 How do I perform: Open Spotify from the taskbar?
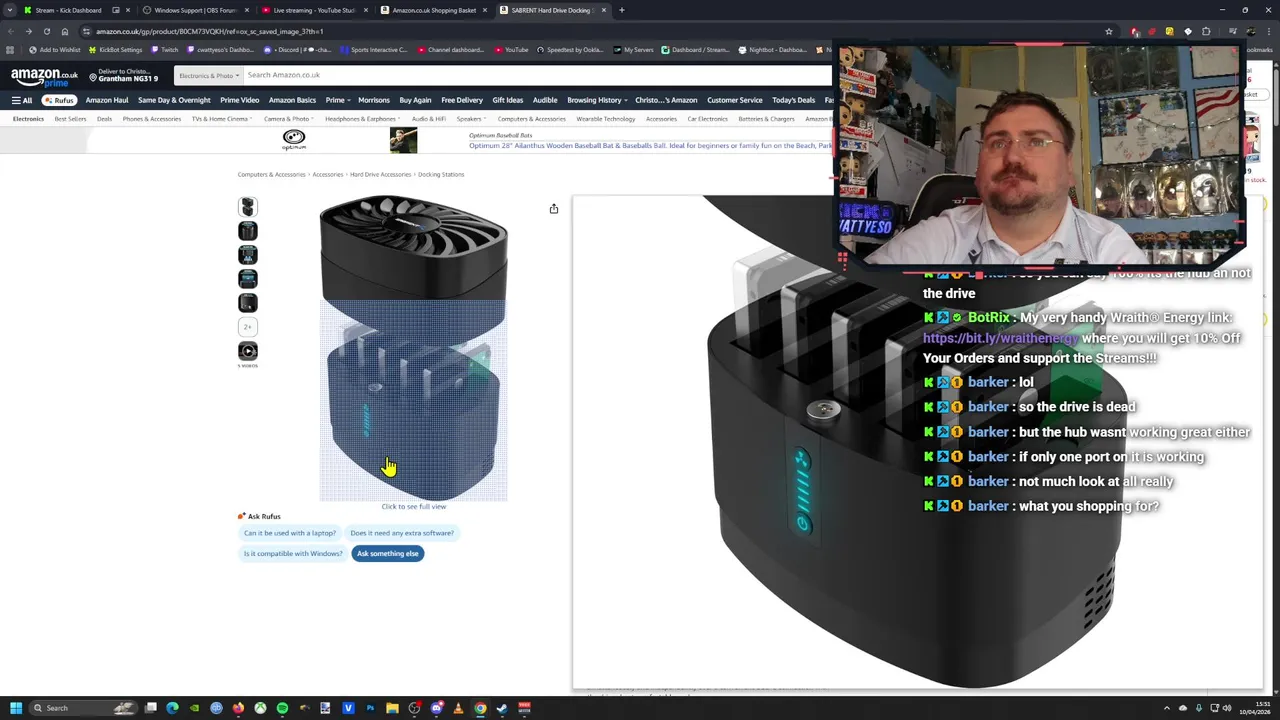pos(282,708)
